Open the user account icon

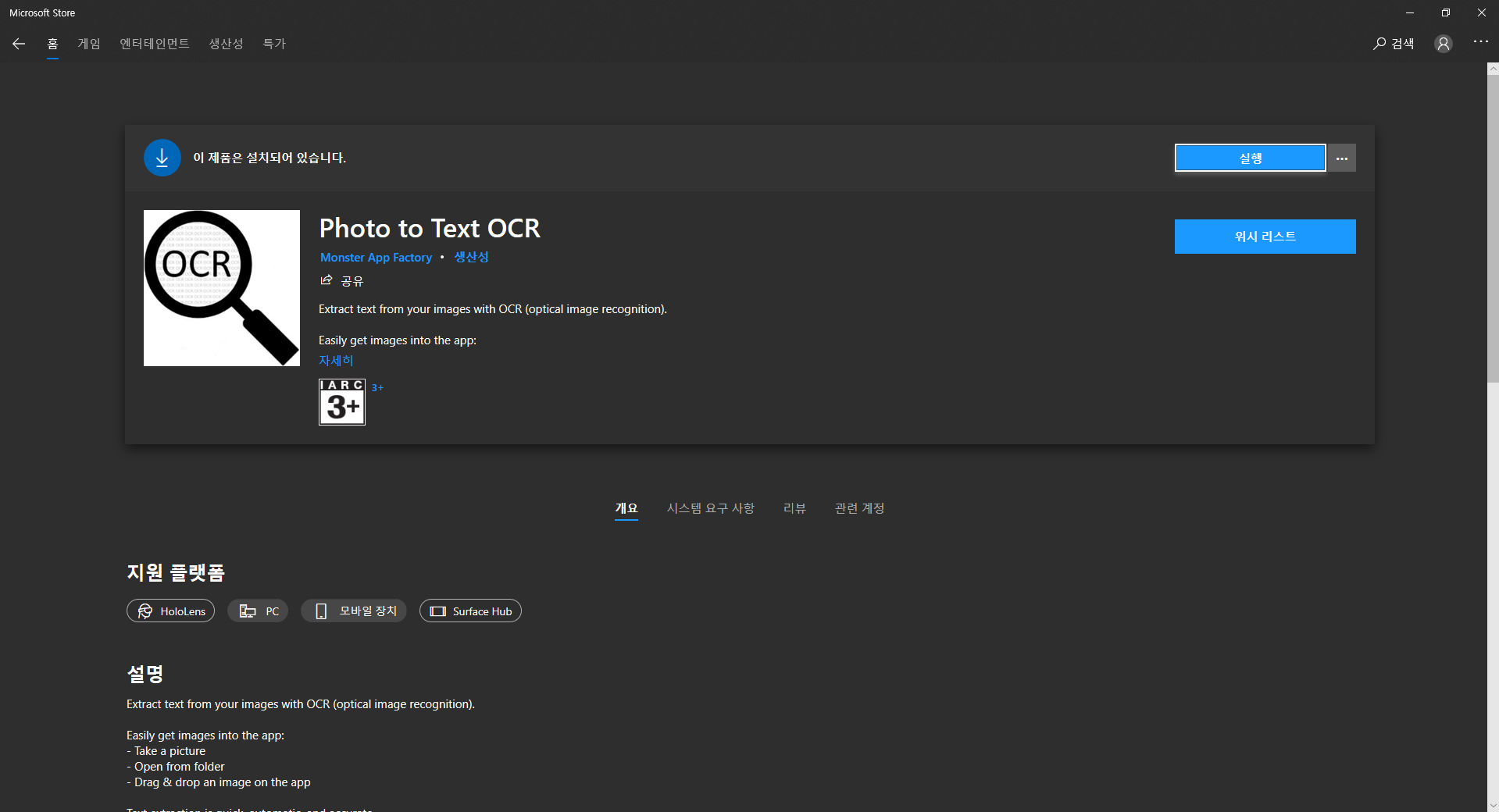(1443, 44)
